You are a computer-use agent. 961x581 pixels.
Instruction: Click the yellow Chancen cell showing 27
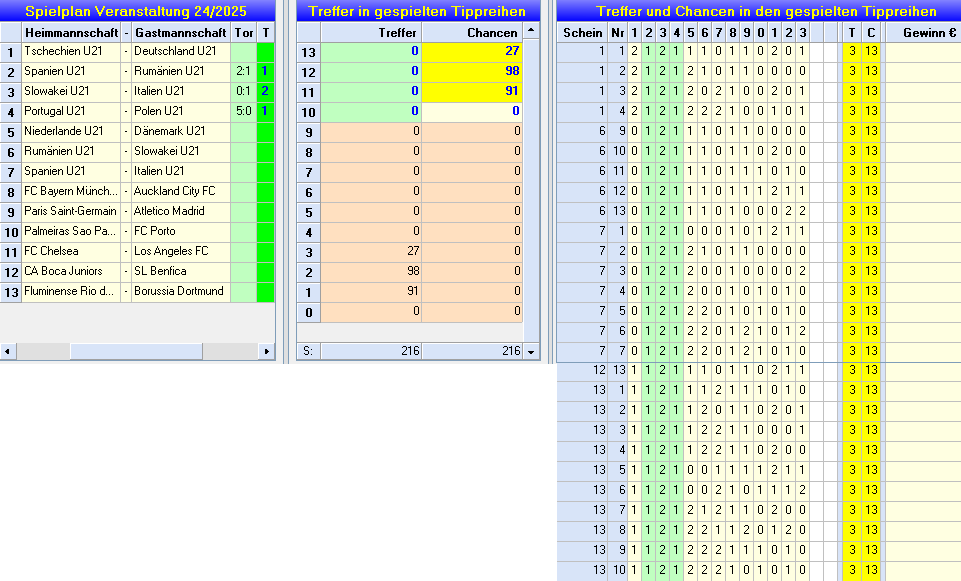(x=472, y=51)
